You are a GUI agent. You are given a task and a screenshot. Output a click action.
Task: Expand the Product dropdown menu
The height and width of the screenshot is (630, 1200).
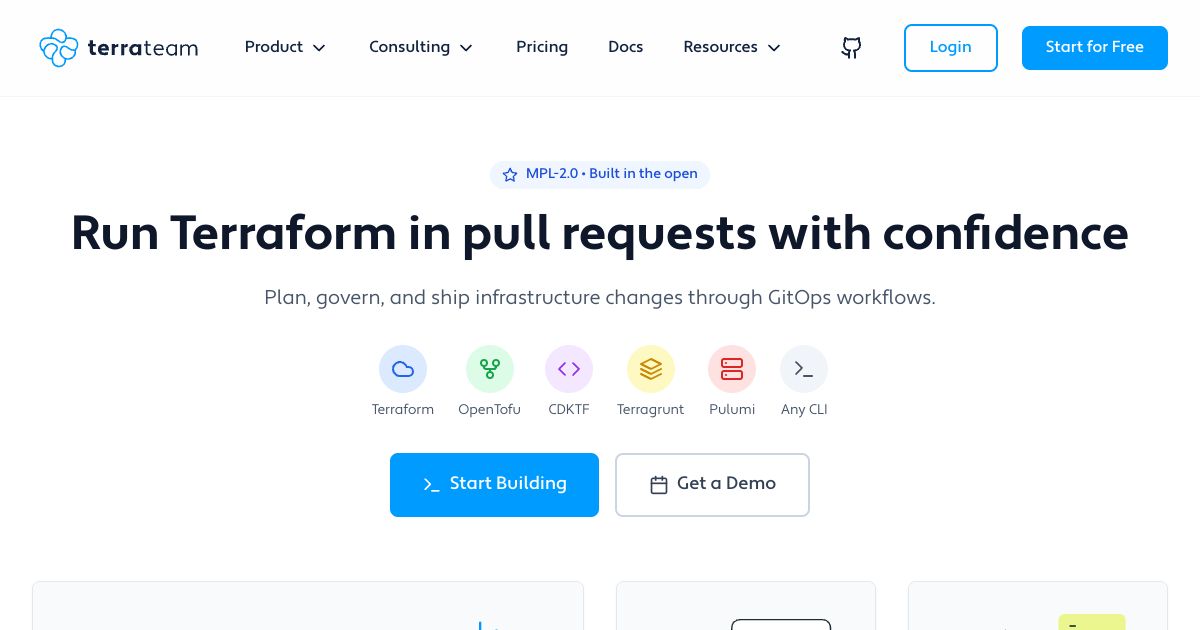click(x=285, y=47)
